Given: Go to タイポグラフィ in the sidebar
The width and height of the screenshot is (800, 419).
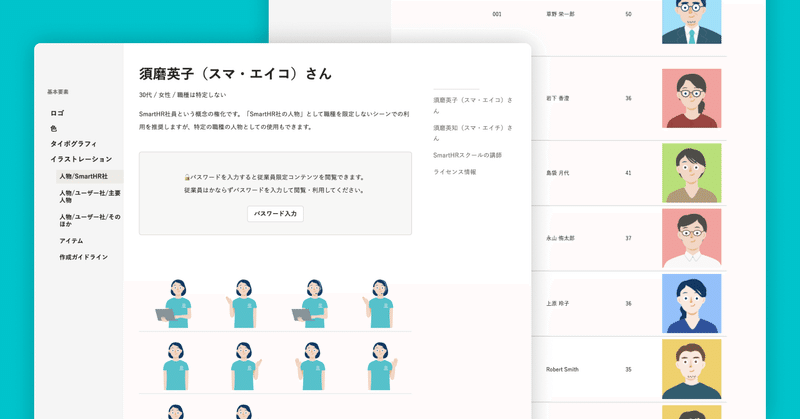Looking at the screenshot, I should click(x=73, y=144).
